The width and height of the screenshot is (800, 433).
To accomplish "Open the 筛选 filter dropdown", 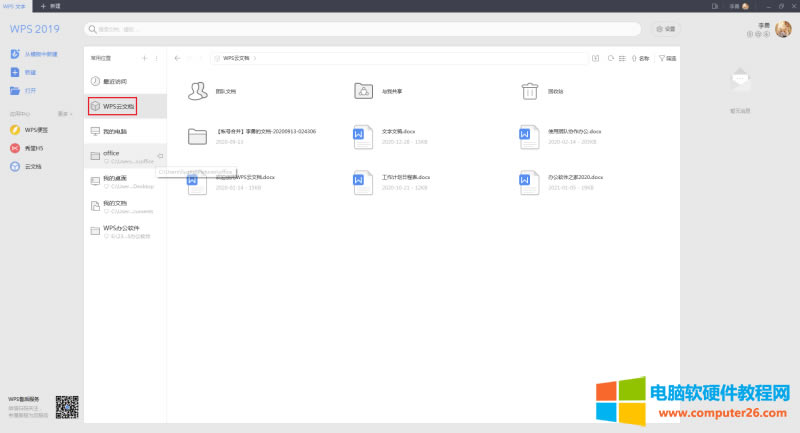I will (x=667, y=59).
